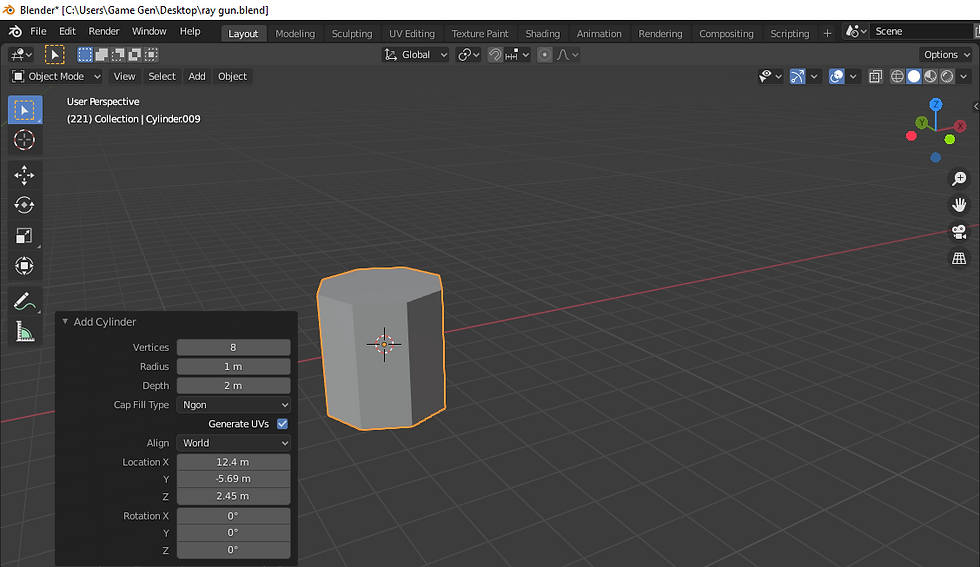
Task: Switch to material preview shading
Action: 931,76
